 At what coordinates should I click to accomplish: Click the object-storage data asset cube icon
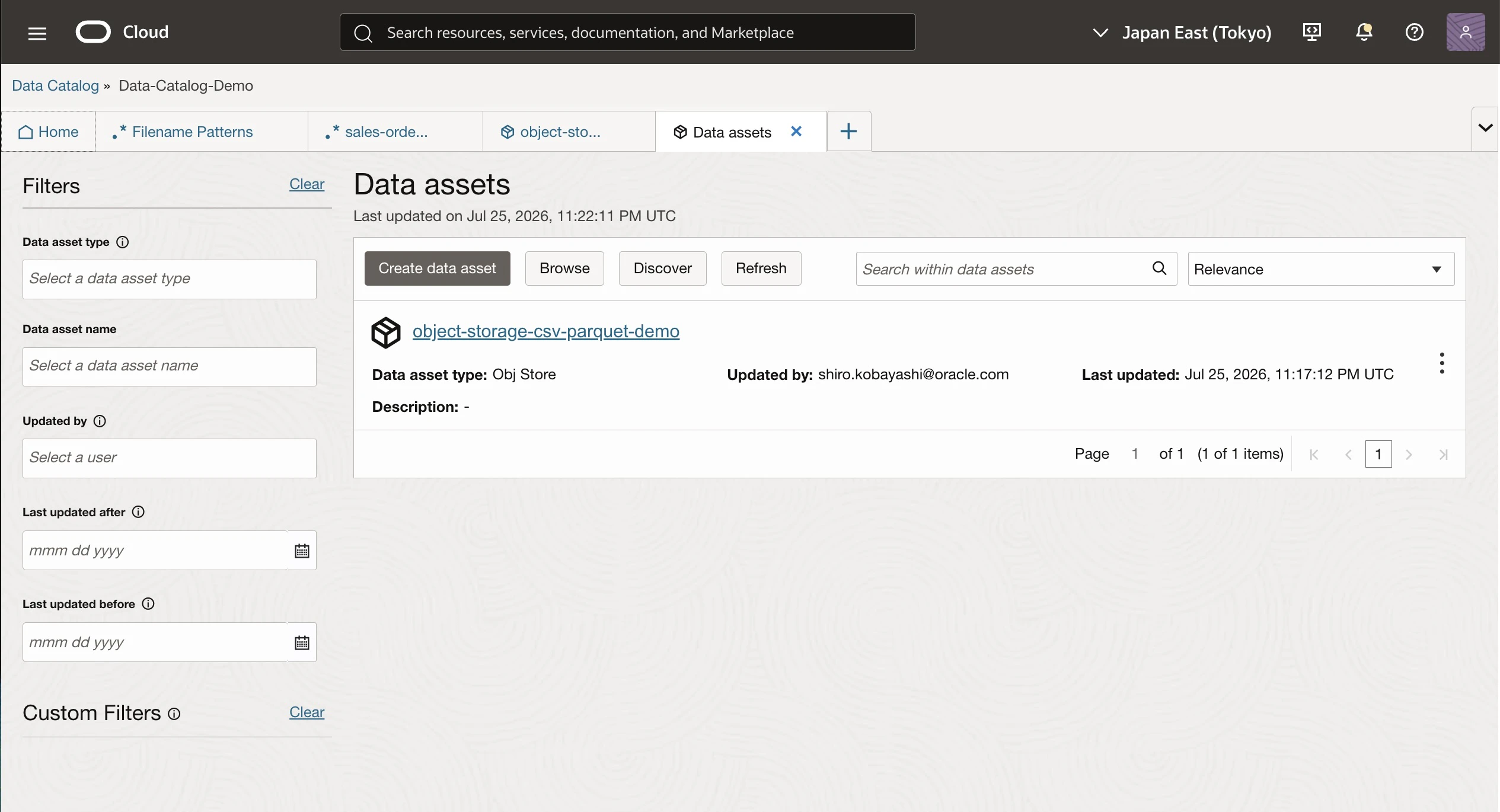click(386, 332)
